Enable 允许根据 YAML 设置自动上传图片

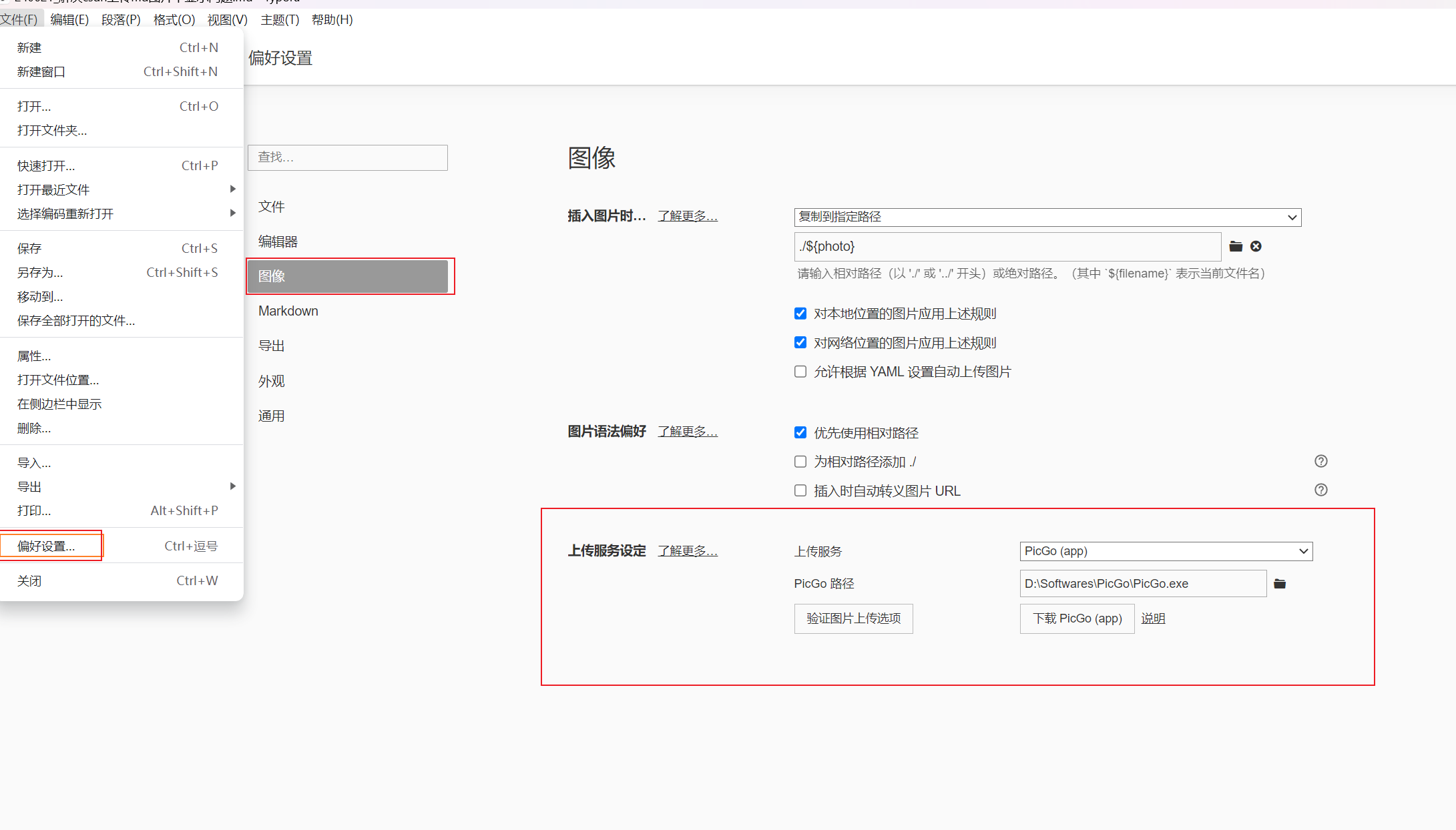[800, 372]
